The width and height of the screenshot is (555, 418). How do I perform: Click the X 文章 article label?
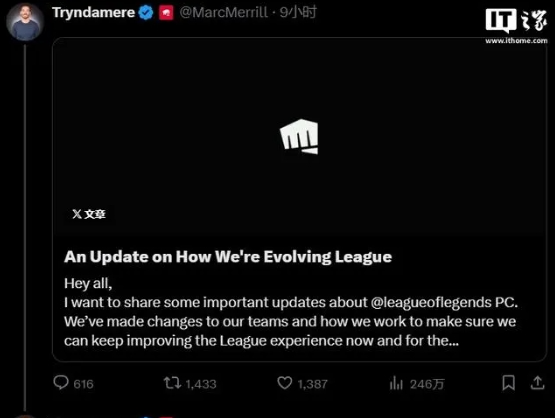[89, 214]
